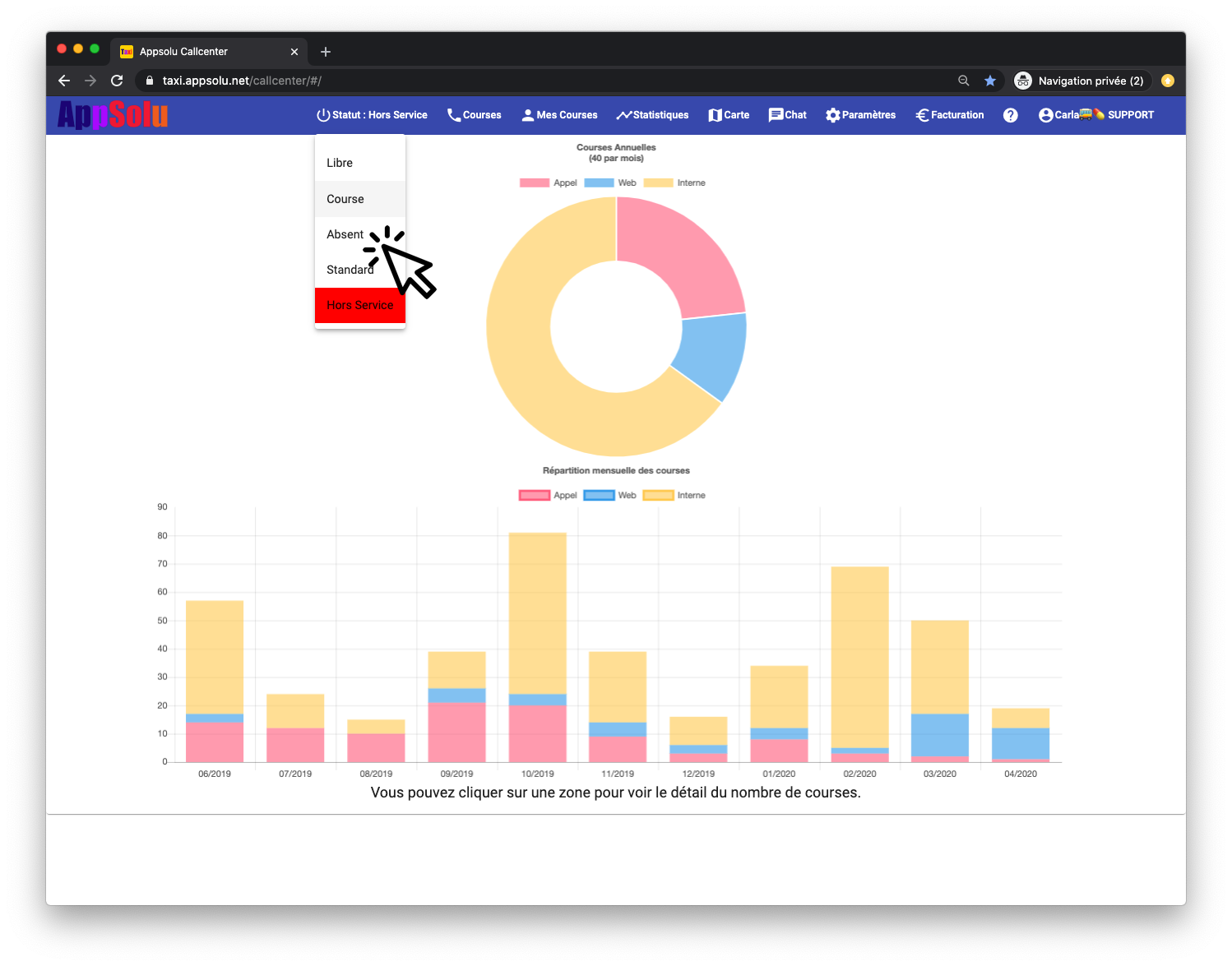Toggle Appel series in donut chart legend

point(549,183)
